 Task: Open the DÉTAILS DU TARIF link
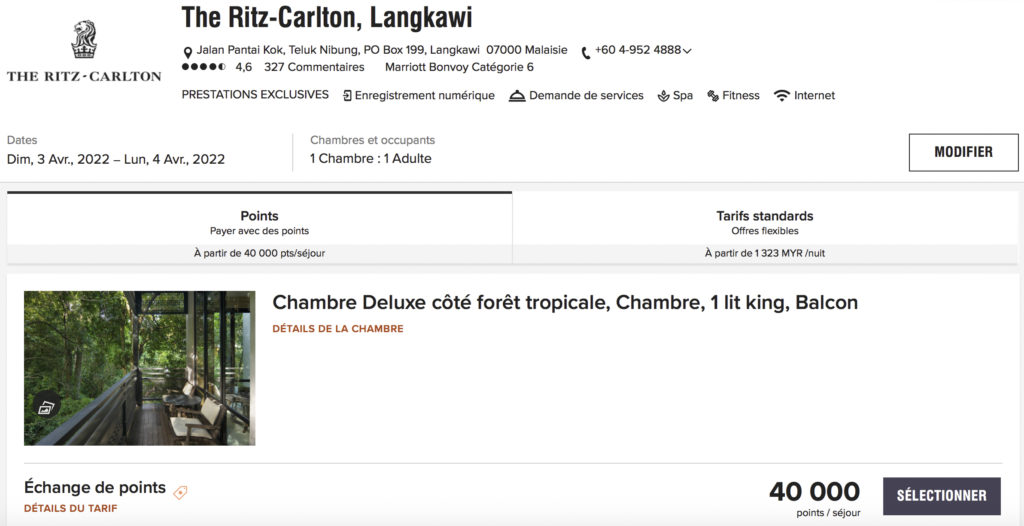click(x=71, y=508)
